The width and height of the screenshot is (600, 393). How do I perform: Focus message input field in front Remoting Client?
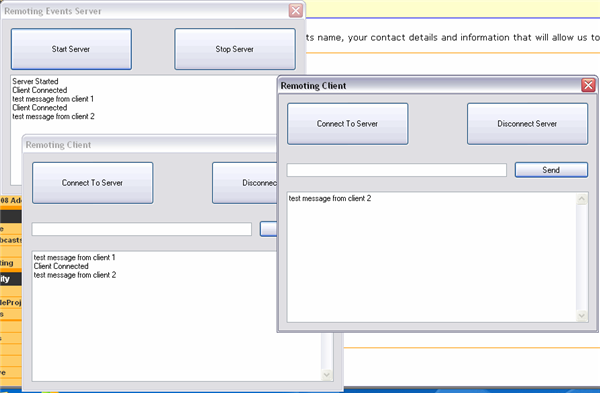point(397,170)
